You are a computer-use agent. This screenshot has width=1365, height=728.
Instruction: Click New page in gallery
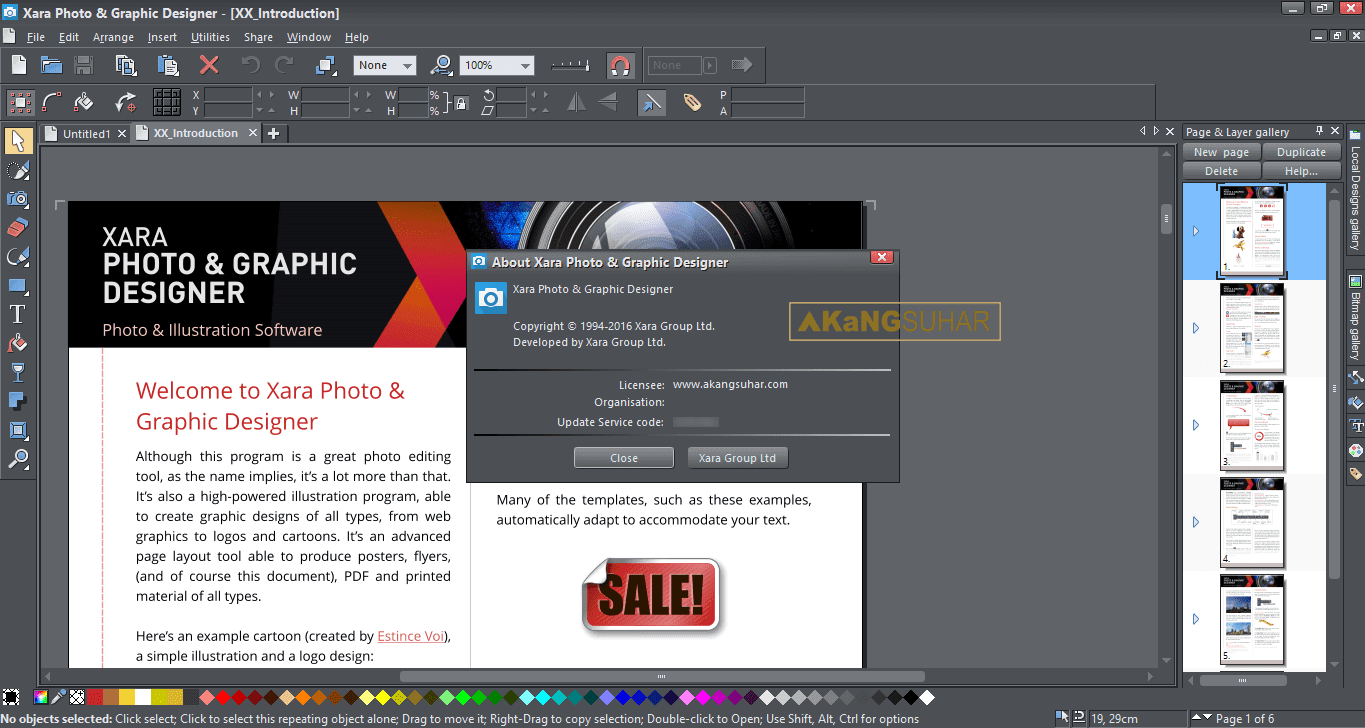[x=1222, y=152]
